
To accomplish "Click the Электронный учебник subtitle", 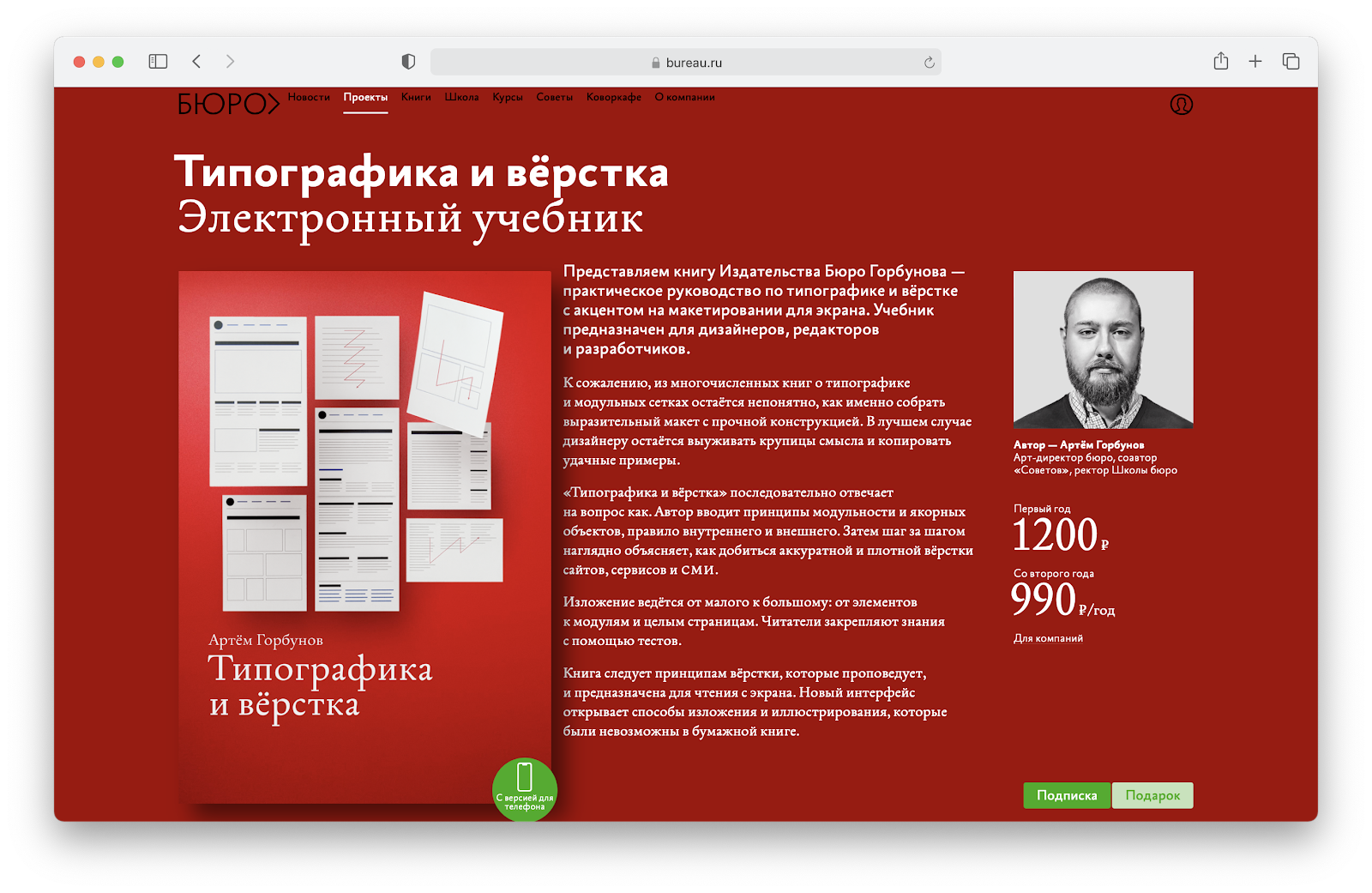I will pyautogui.click(x=410, y=218).
